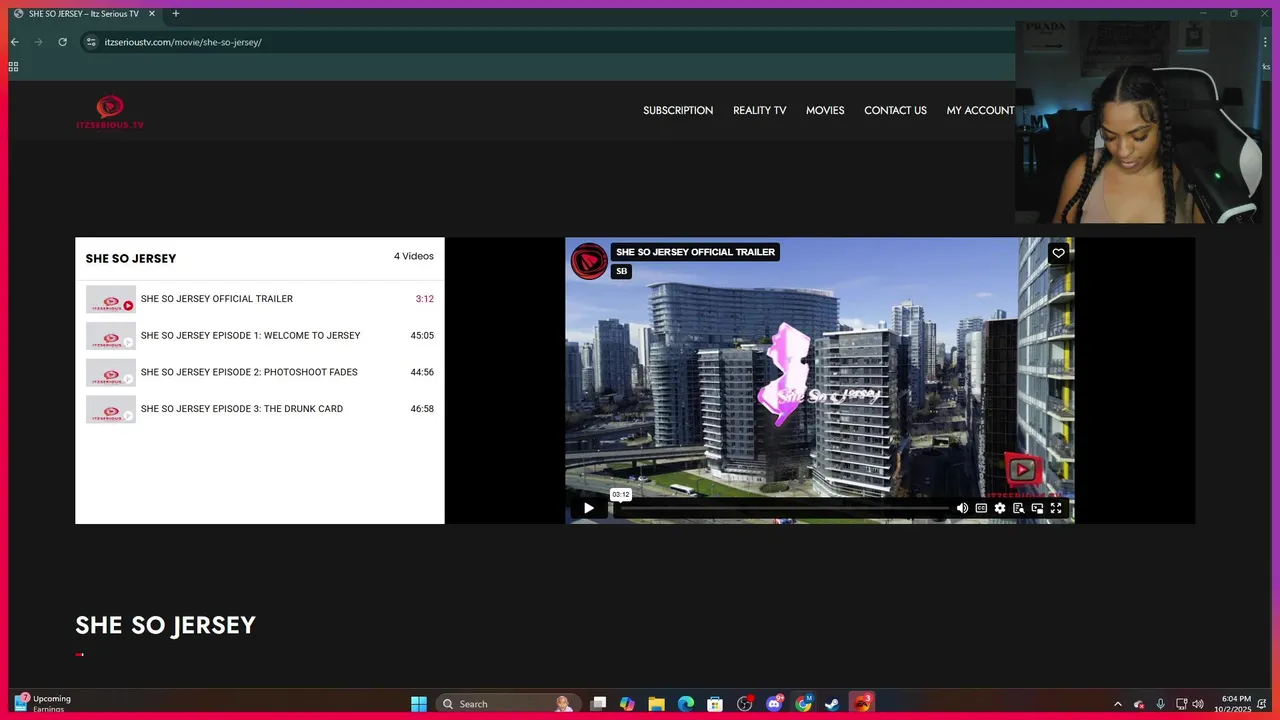Open the Subscription menu
This screenshot has width=1280, height=720.
tap(678, 111)
